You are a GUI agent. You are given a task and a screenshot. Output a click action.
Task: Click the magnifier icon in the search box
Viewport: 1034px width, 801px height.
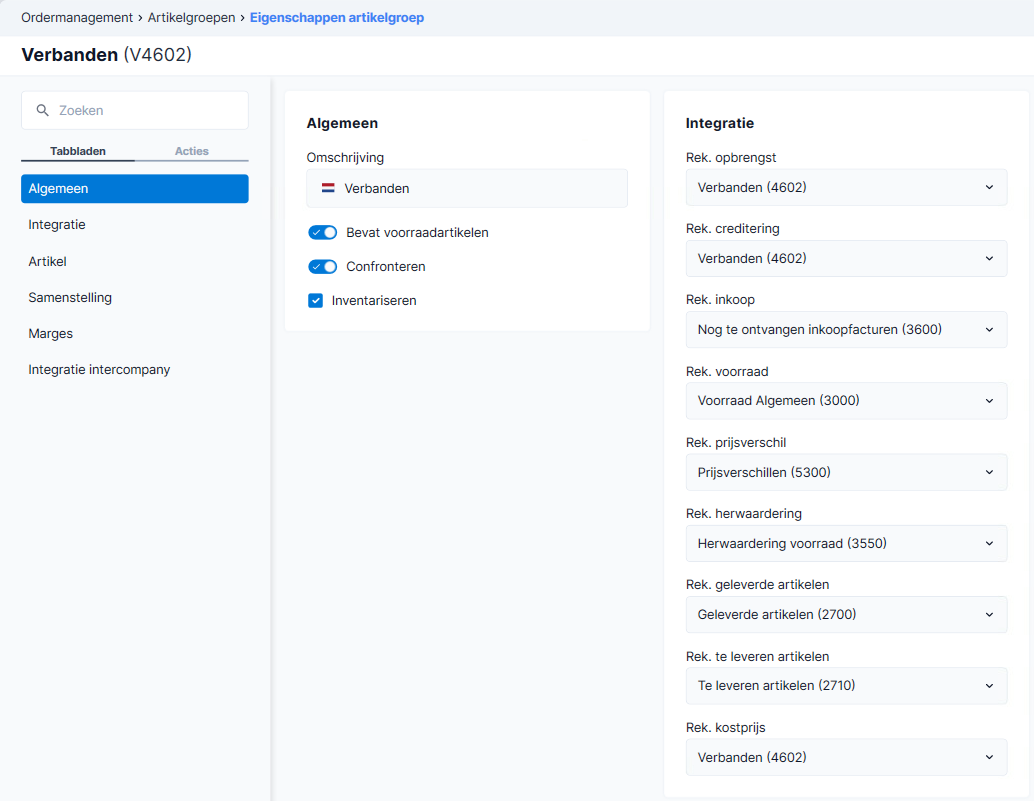(42, 110)
